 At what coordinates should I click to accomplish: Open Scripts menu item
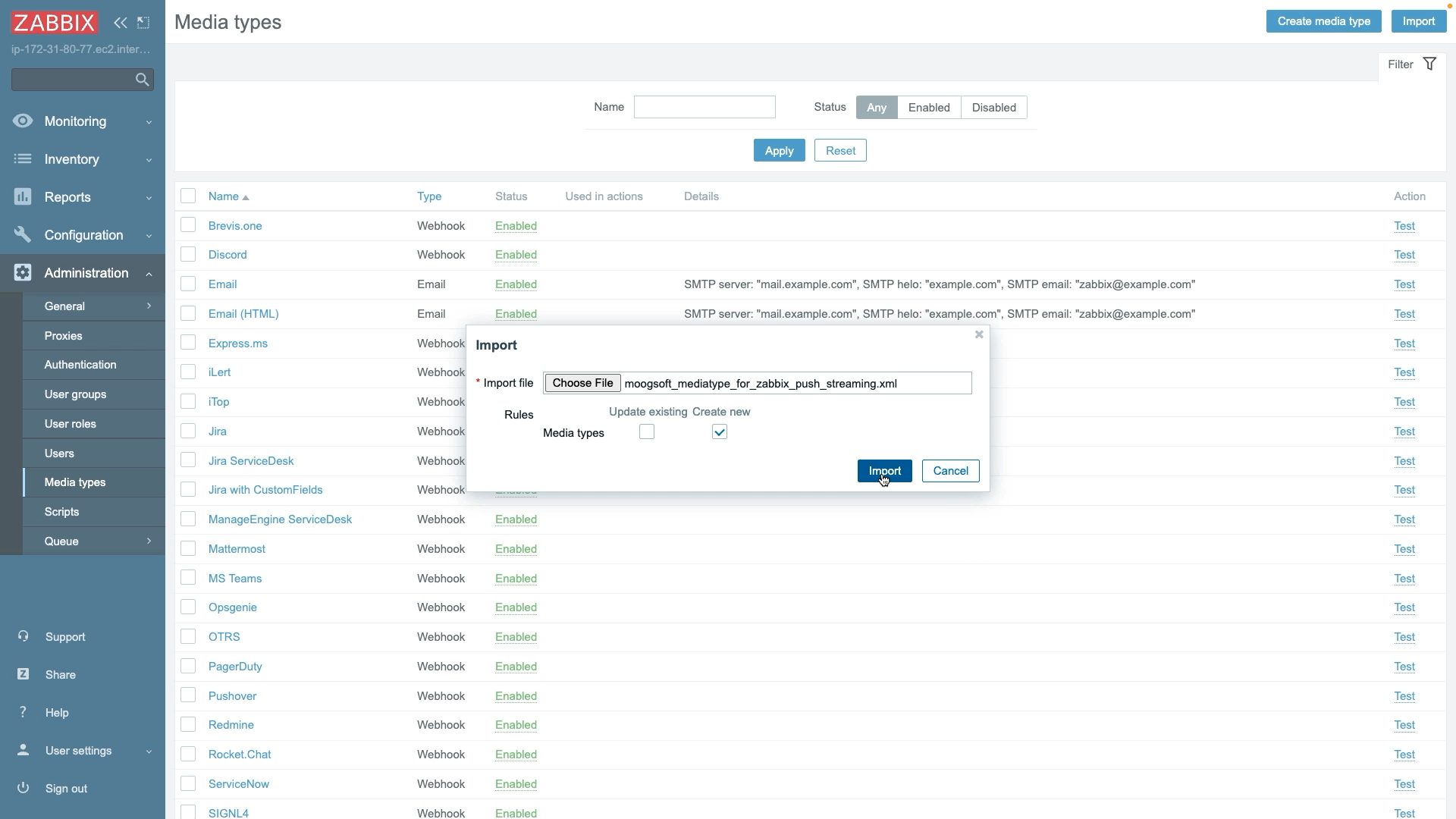(x=94, y=512)
